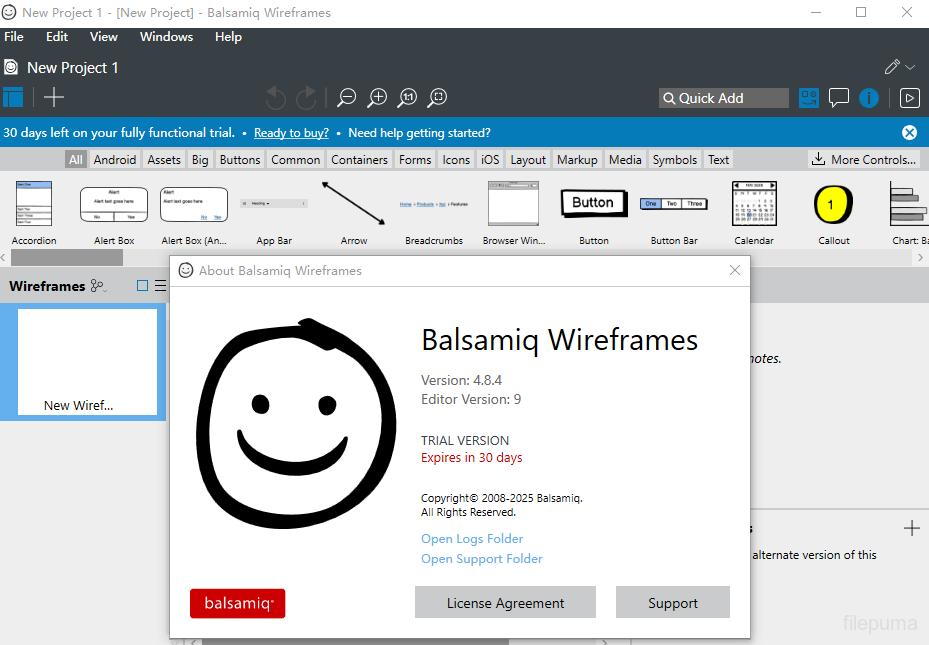929x645 pixels.
Task: Click the Ready to buy? link
Action: [x=291, y=133]
